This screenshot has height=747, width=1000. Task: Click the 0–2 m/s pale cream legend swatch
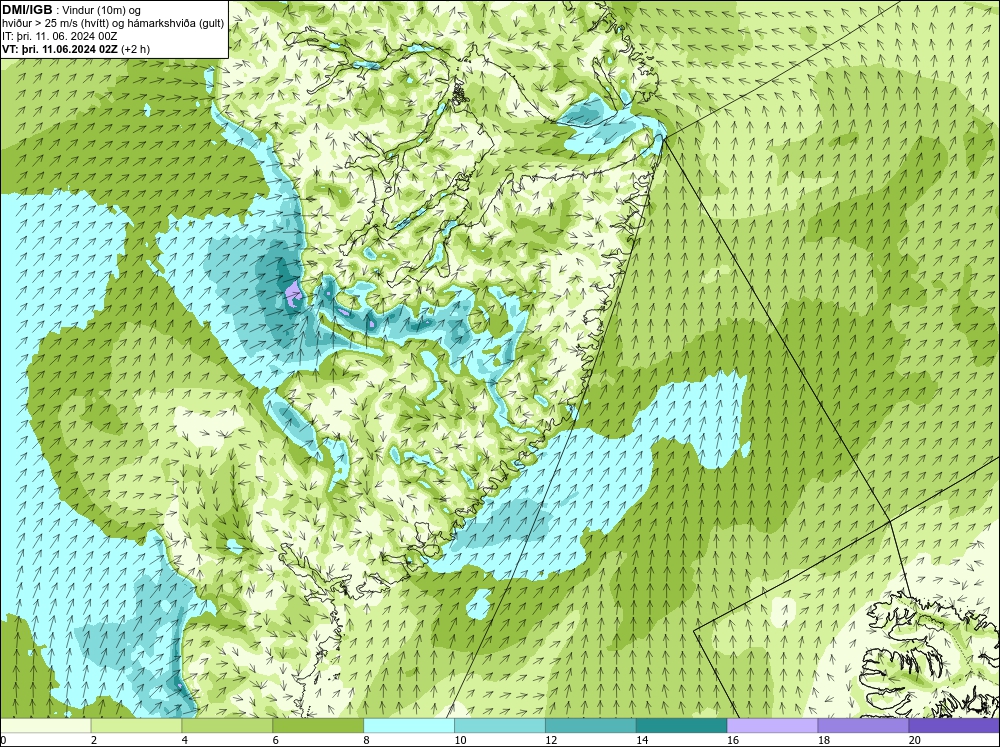45,725
